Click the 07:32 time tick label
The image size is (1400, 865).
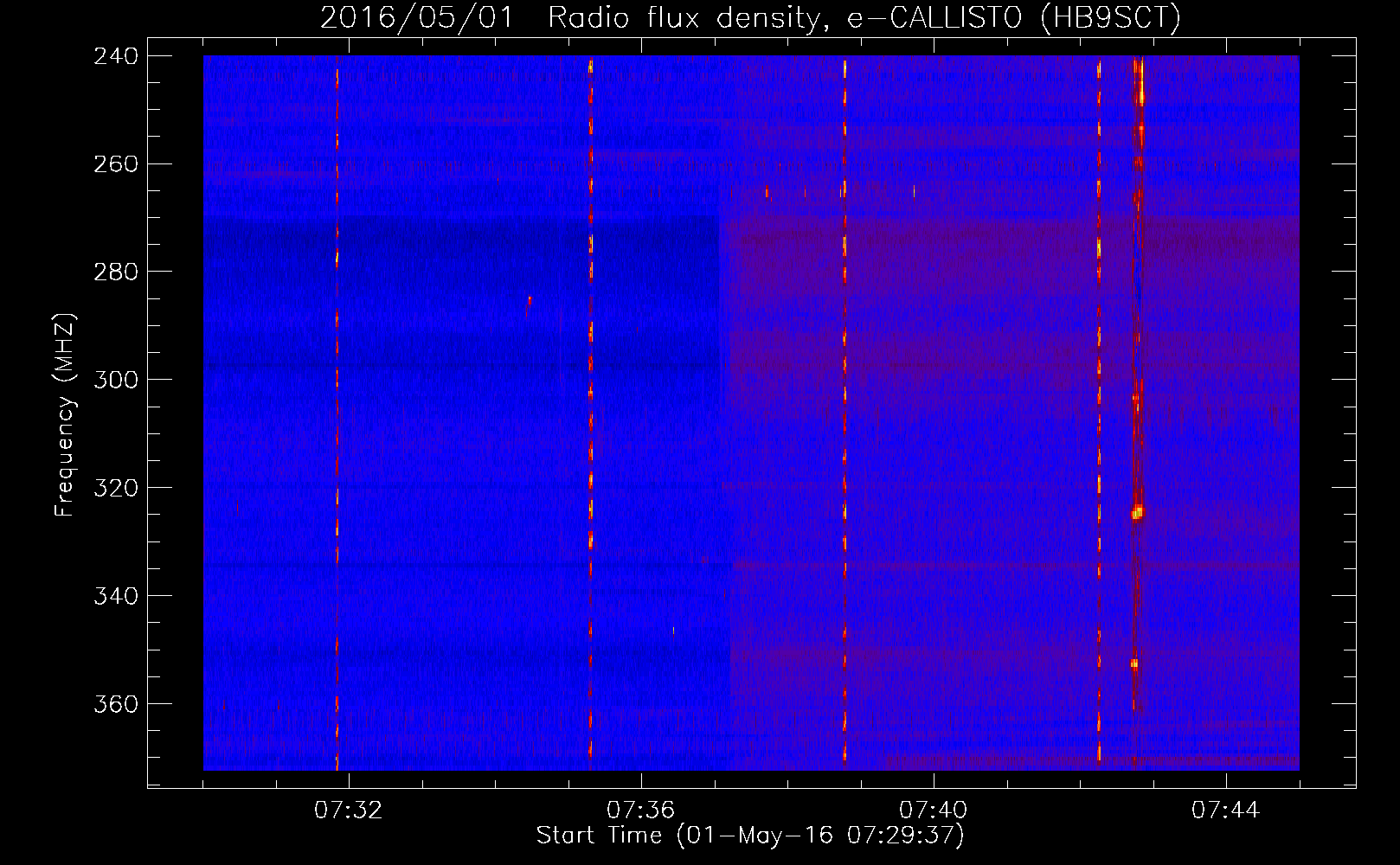click(x=349, y=811)
